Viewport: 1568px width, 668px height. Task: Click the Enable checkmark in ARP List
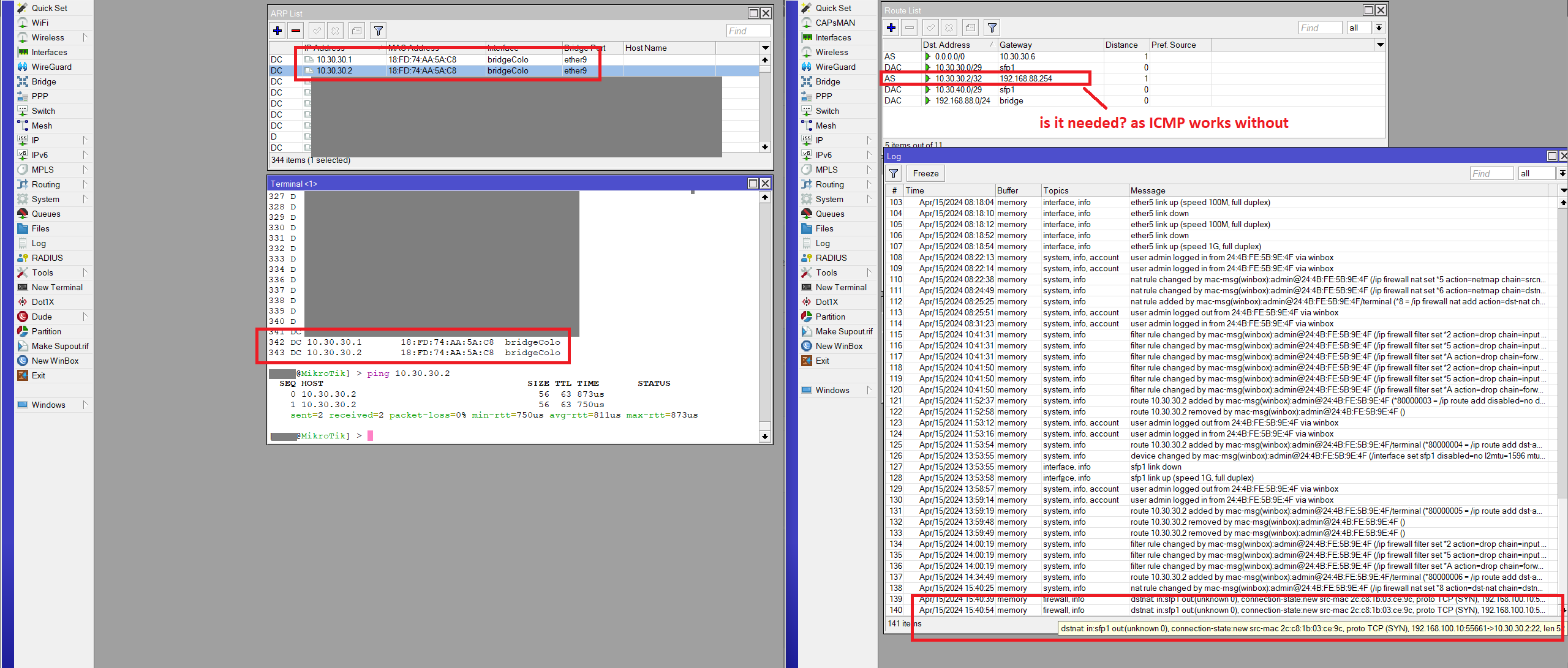click(x=317, y=31)
